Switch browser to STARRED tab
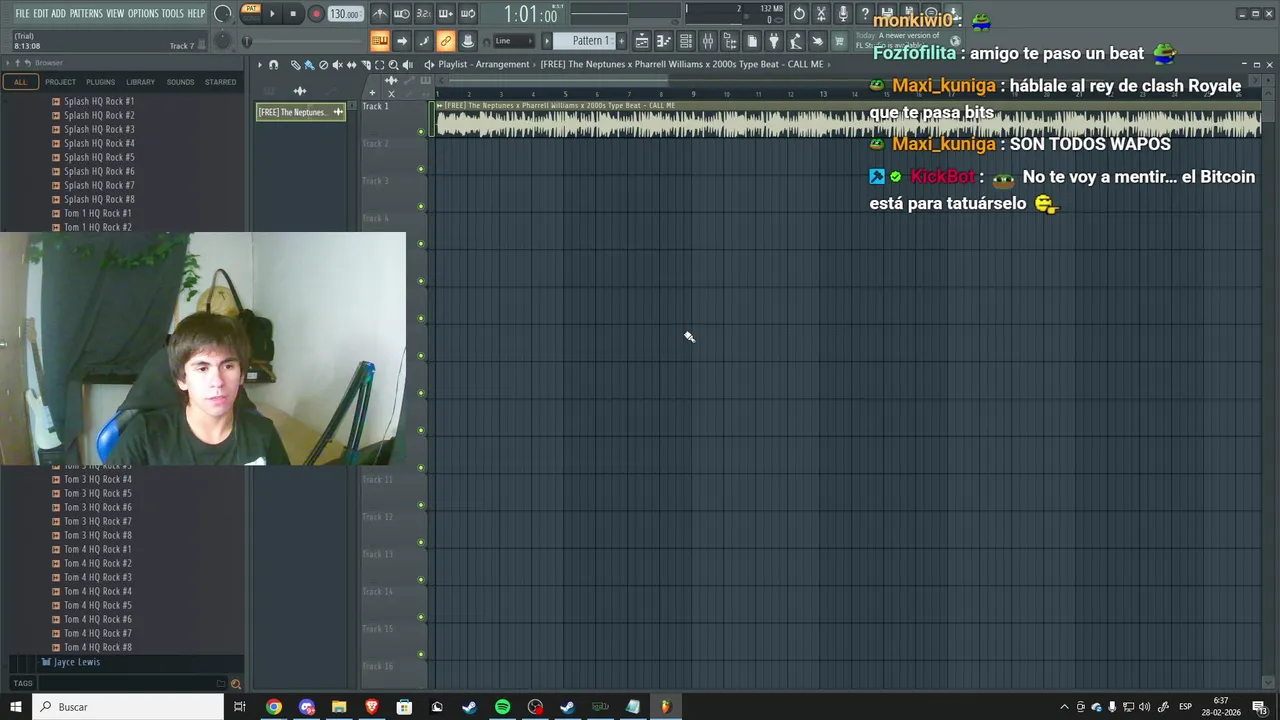Screen dimensions: 1280x720 tap(220, 82)
